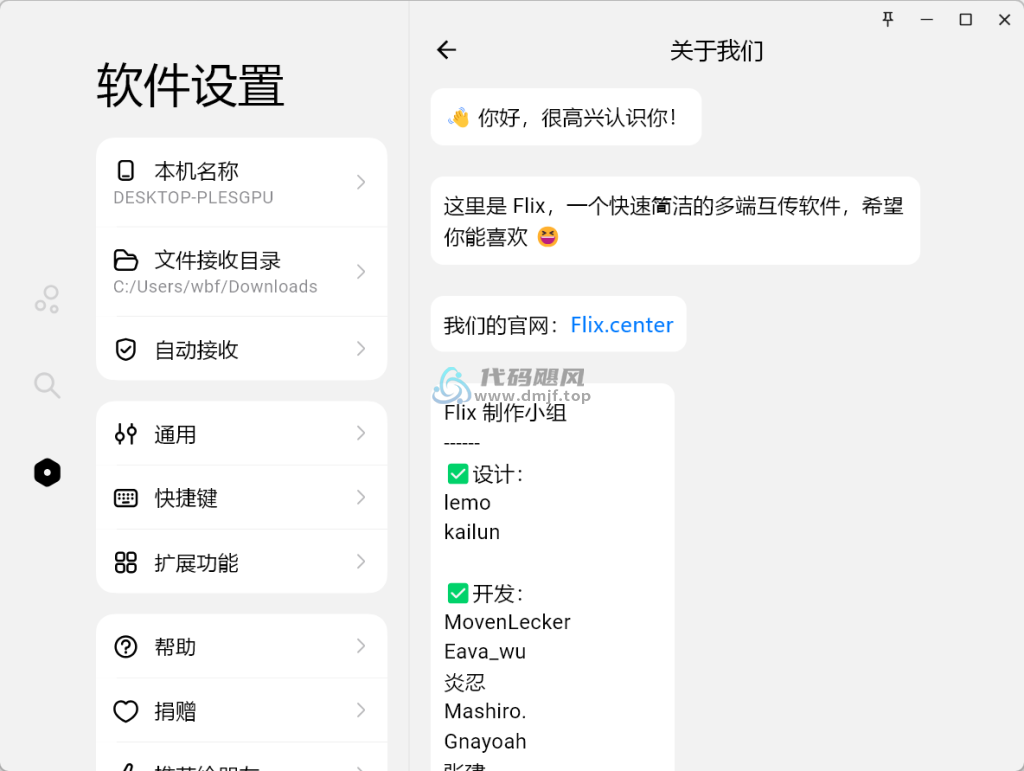Click the green checkmark next to 开发
Image resolution: width=1024 pixels, height=771 pixels.
tap(458, 593)
